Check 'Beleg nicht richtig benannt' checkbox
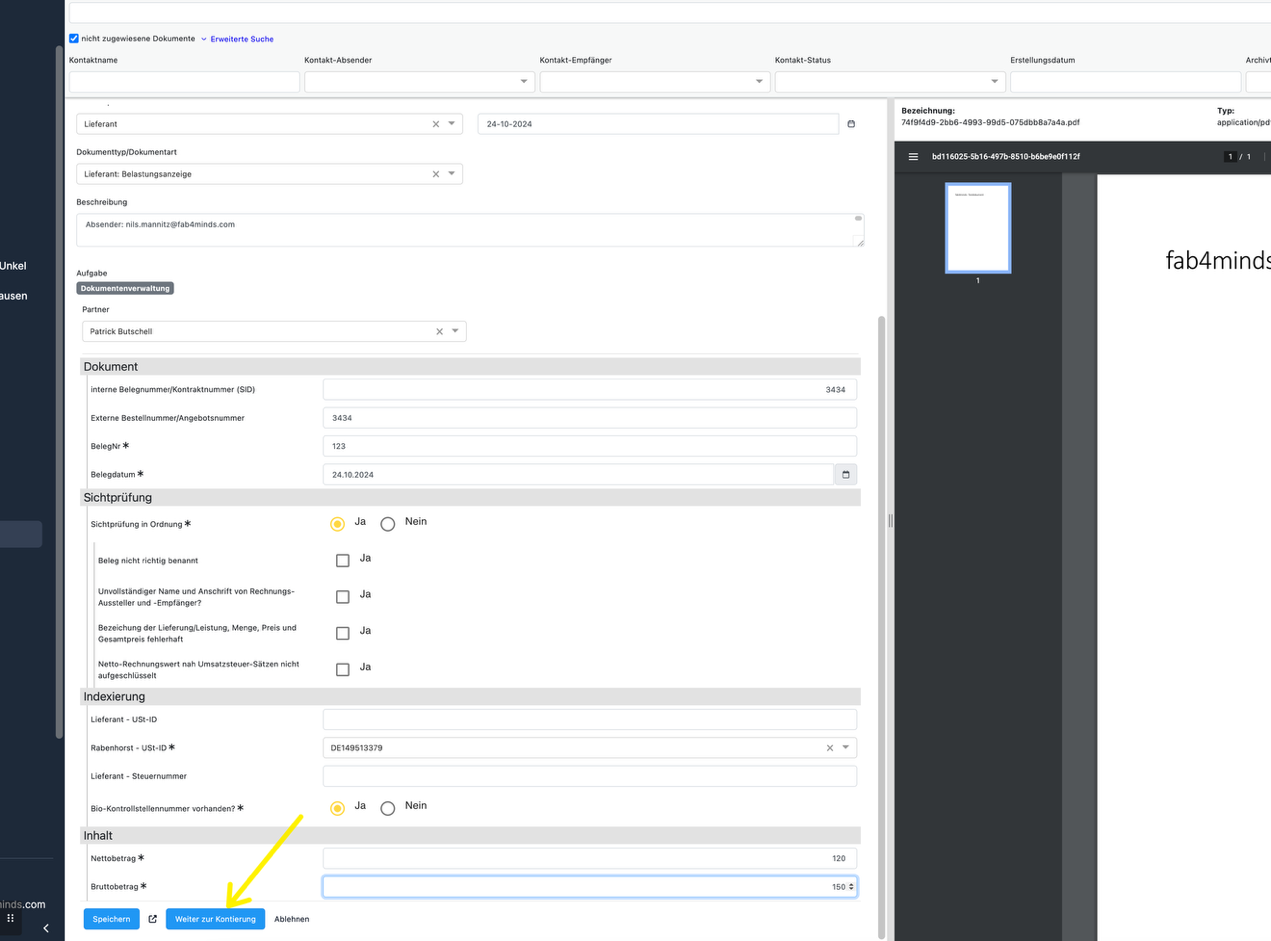 tap(343, 561)
